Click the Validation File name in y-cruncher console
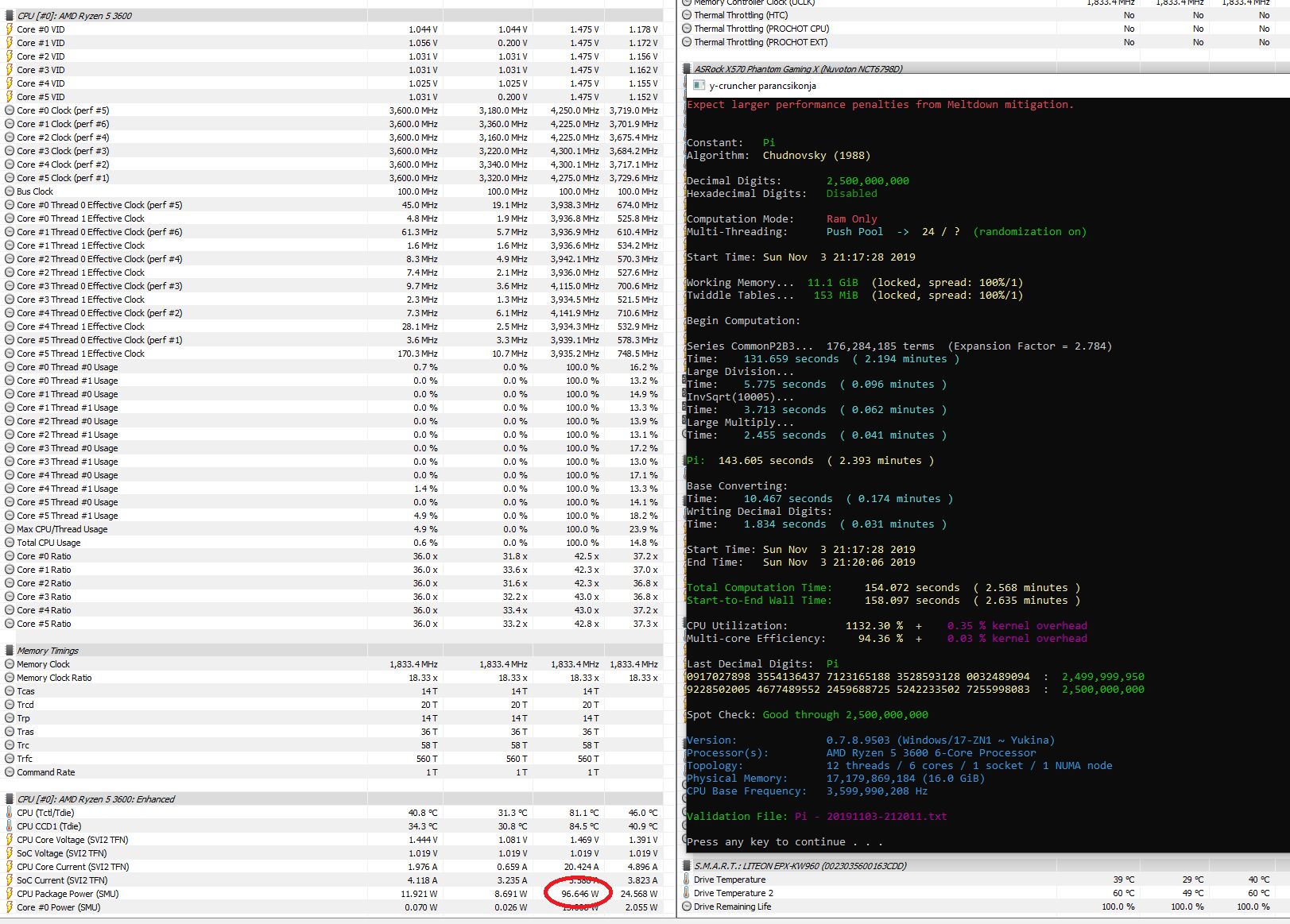The width and height of the screenshot is (1290, 924). tap(870, 817)
